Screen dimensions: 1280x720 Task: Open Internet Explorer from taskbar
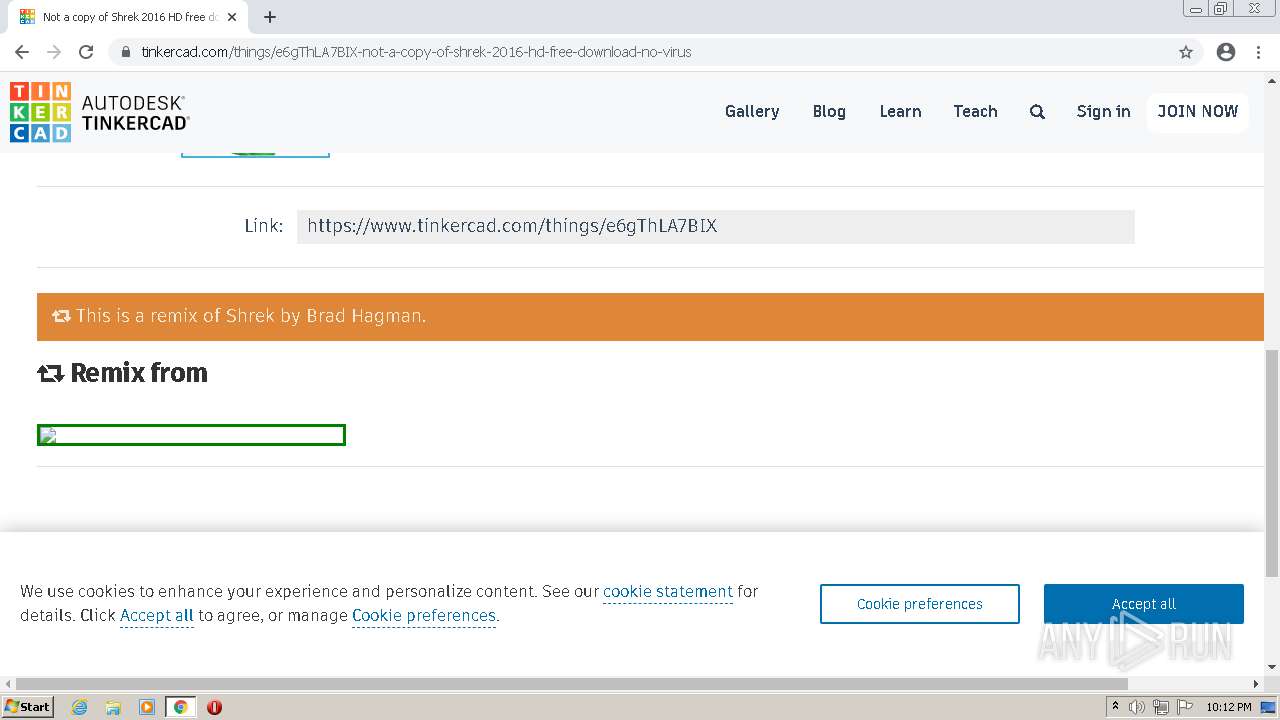pyautogui.click(x=79, y=707)
